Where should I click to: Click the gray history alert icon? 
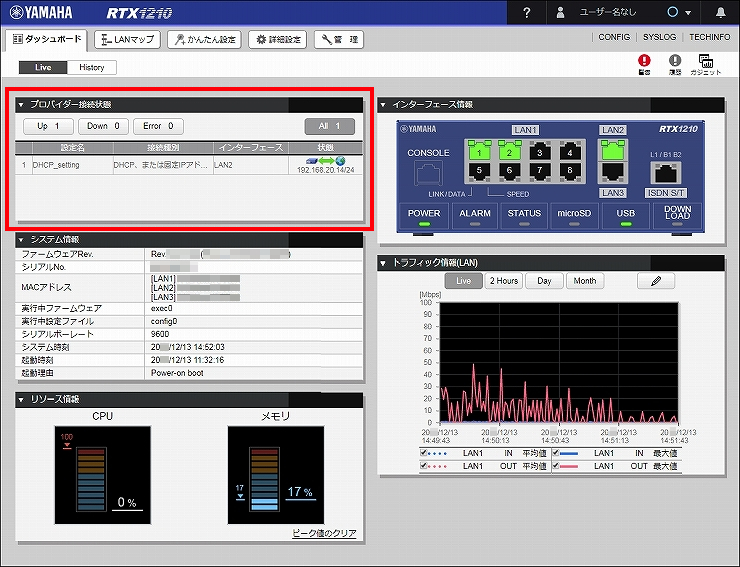click(x=675, y=60)
